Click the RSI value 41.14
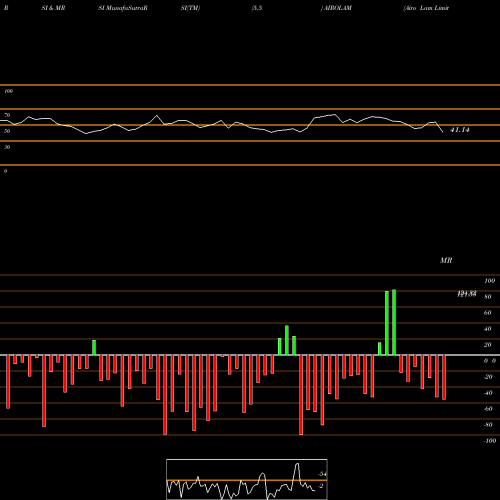500x500 pixels. point(460,130)
